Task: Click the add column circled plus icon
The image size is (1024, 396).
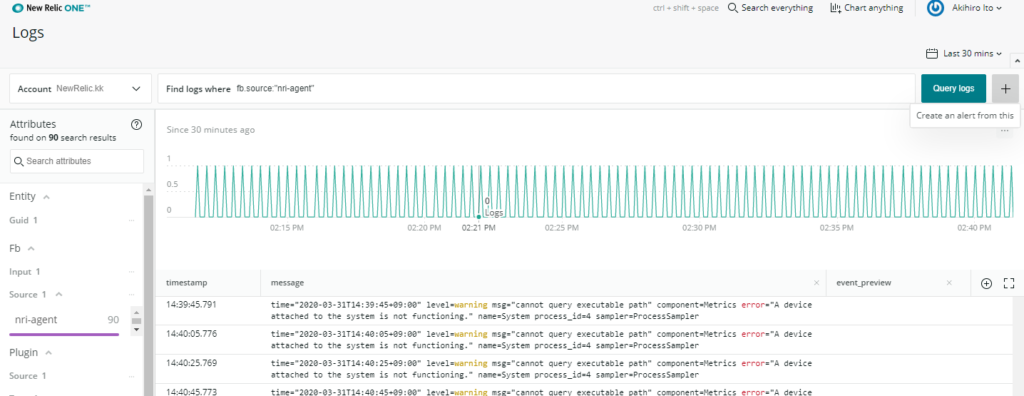Action: click(986, 283)
